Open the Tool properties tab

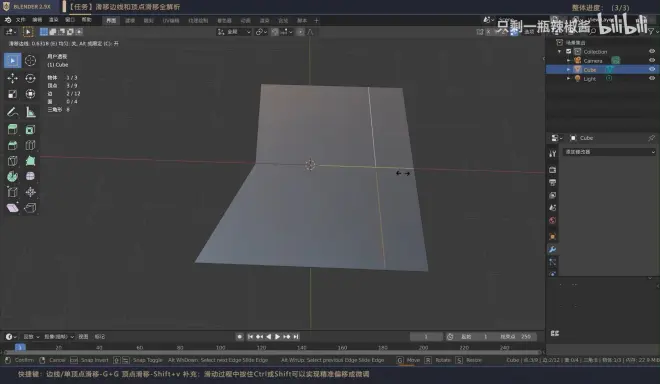(553, 154)
